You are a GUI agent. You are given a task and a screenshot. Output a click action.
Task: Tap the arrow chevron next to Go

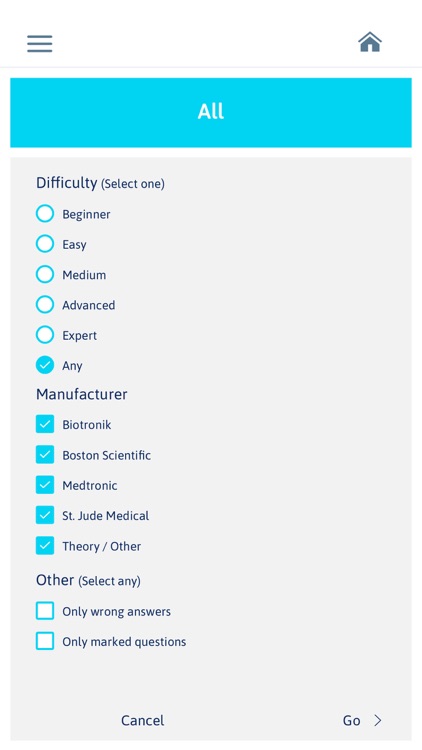[378, 720]
